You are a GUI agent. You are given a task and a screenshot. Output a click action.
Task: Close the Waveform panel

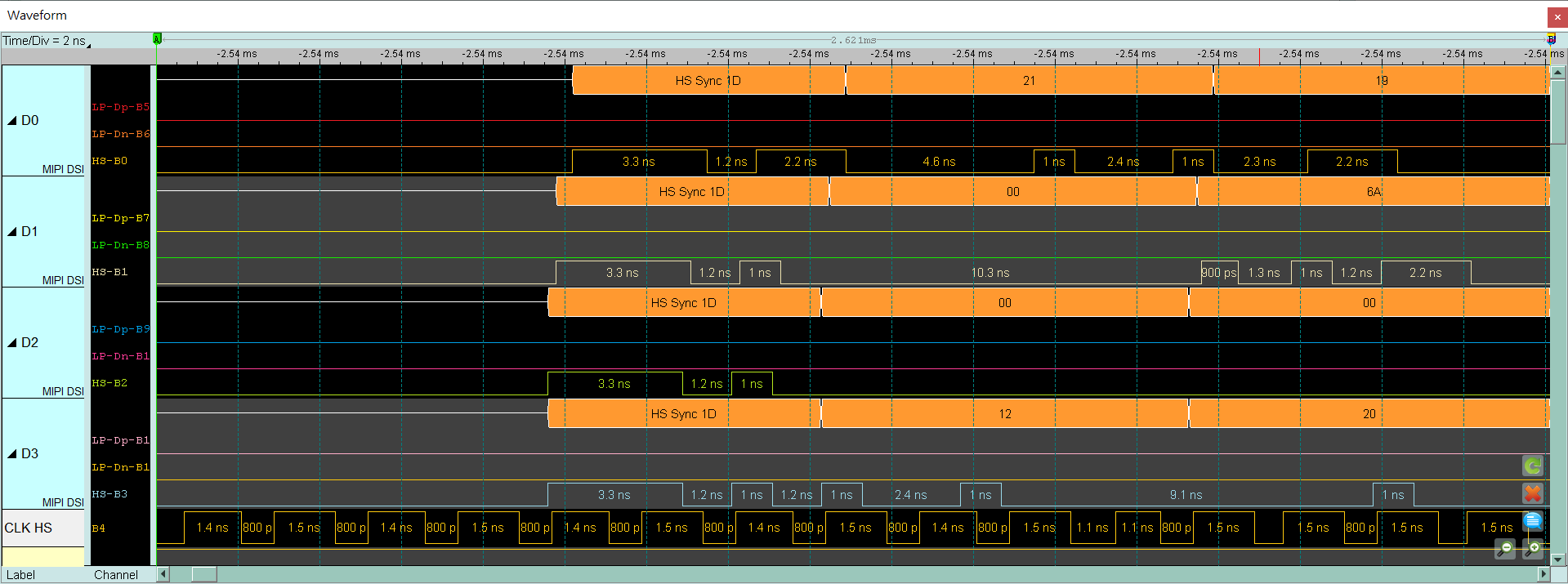click(x=1557, y=16)
